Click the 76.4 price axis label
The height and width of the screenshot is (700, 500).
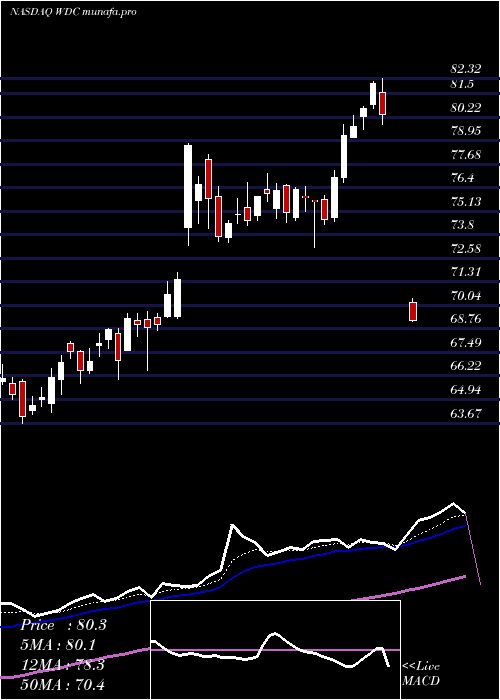click(462, 178)
